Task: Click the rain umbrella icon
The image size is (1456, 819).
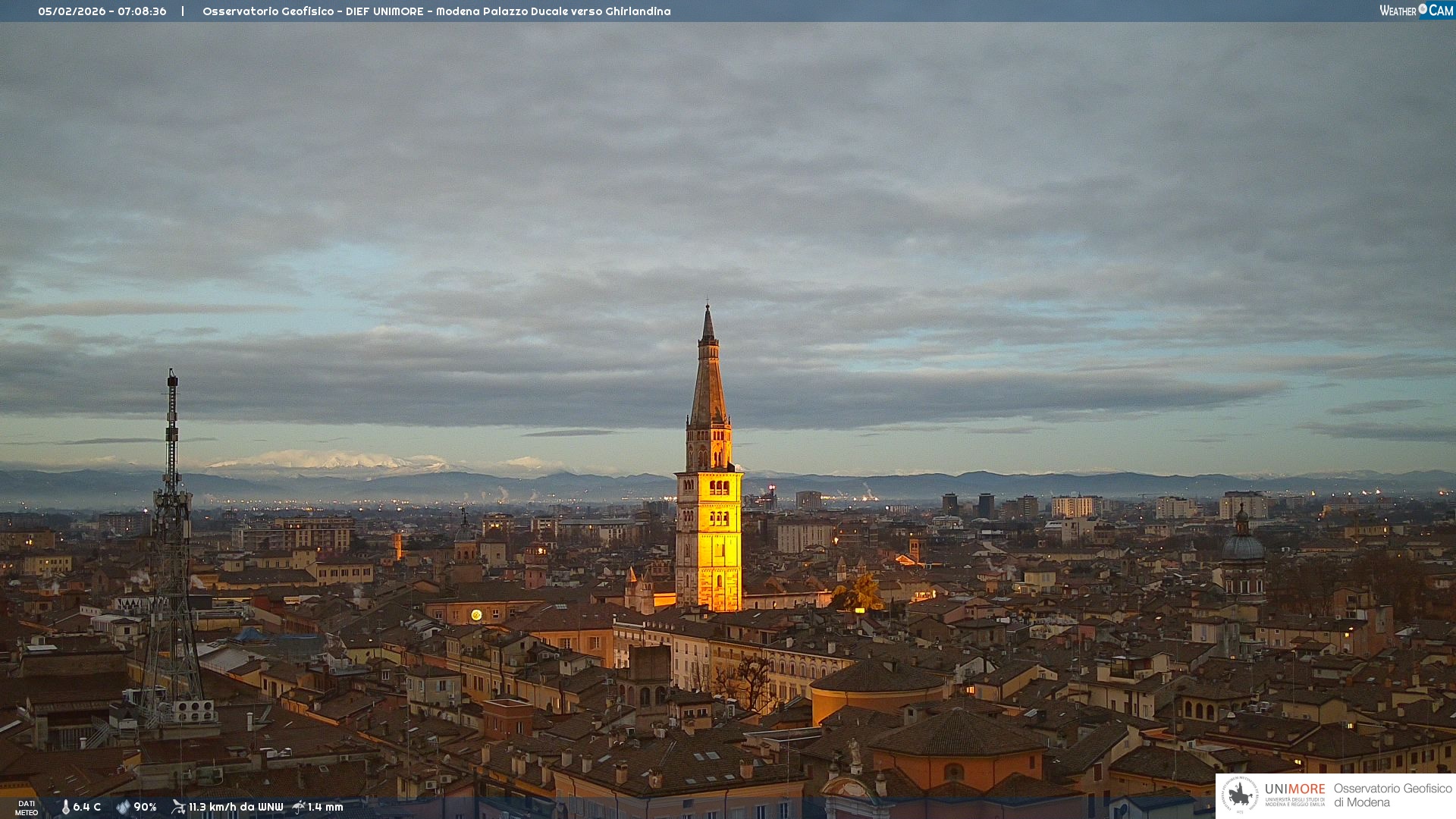Action: [299, 807]
